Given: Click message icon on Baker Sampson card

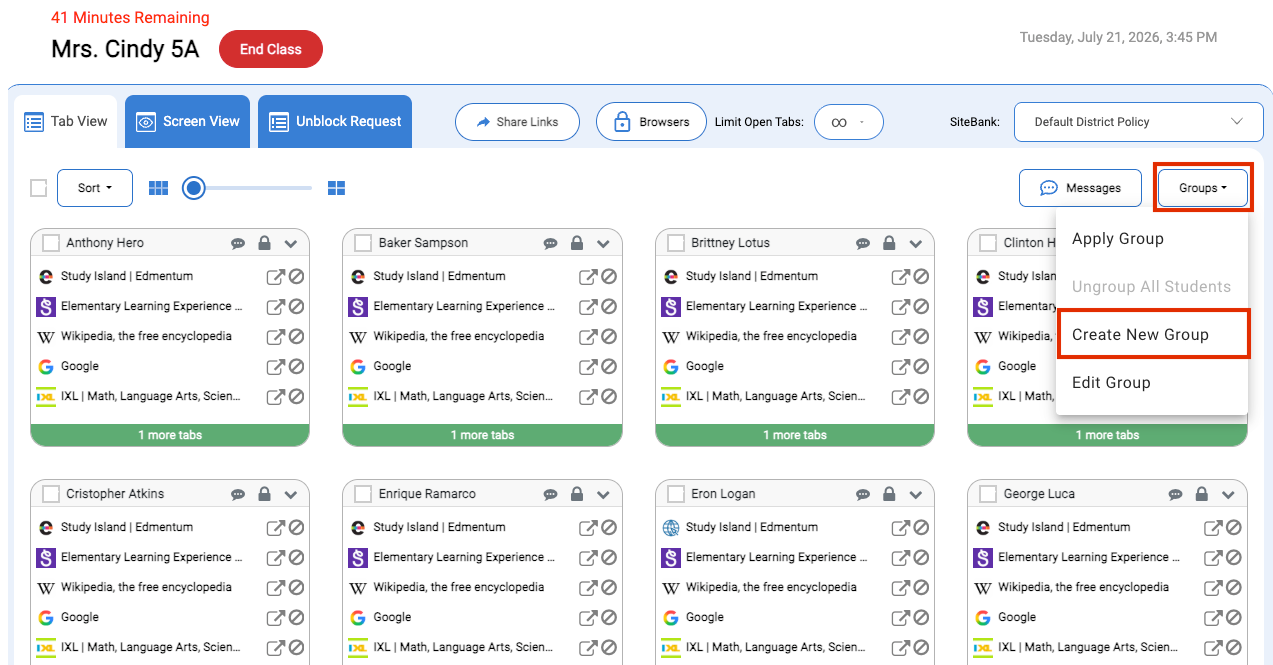Looking at the screenshot, I should click(550, 243).
